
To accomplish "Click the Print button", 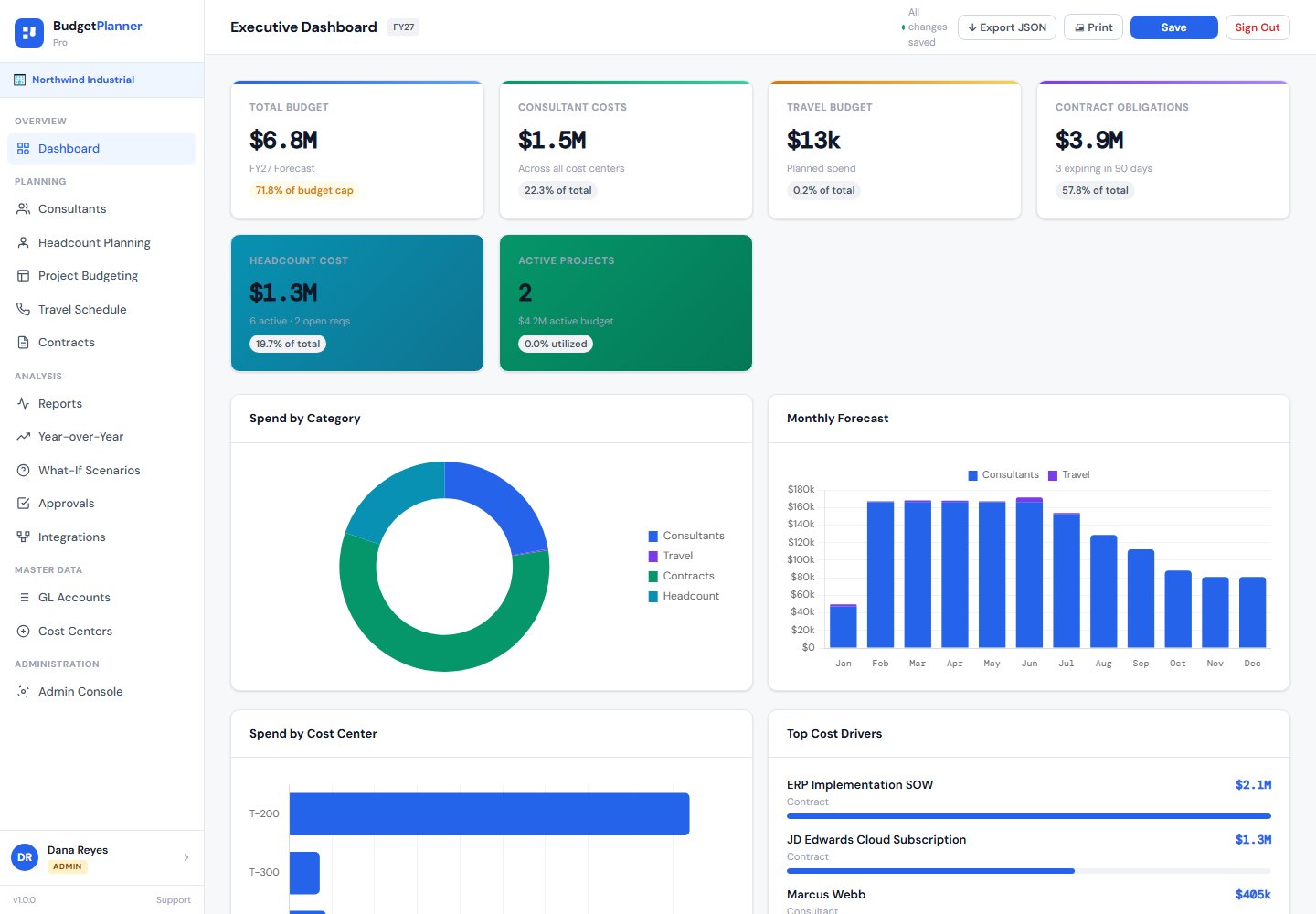I will (x=1093, y=27).
